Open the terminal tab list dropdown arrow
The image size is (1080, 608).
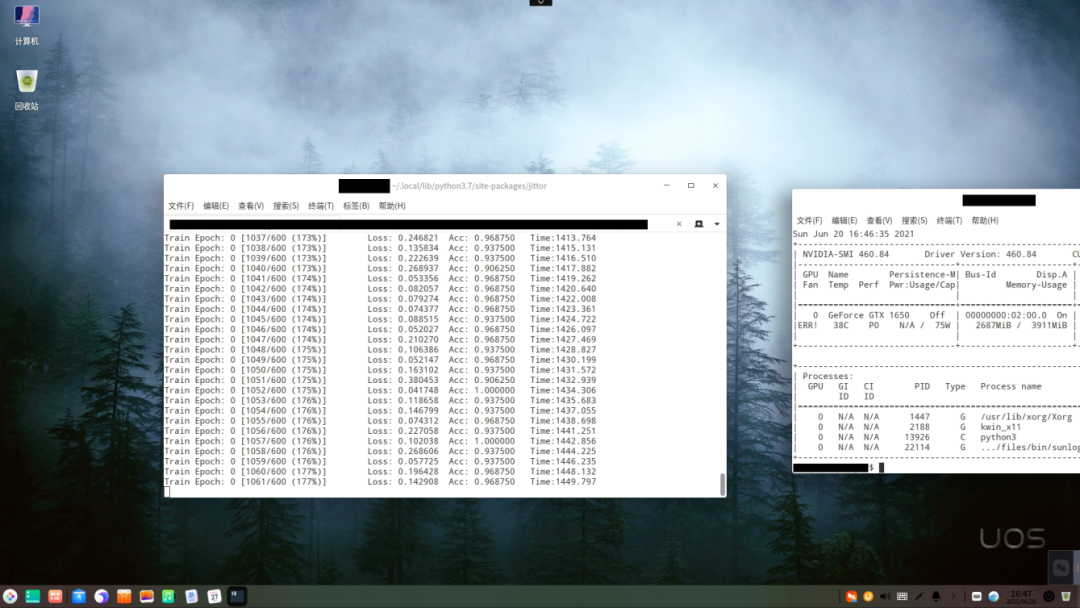(717, 224)
